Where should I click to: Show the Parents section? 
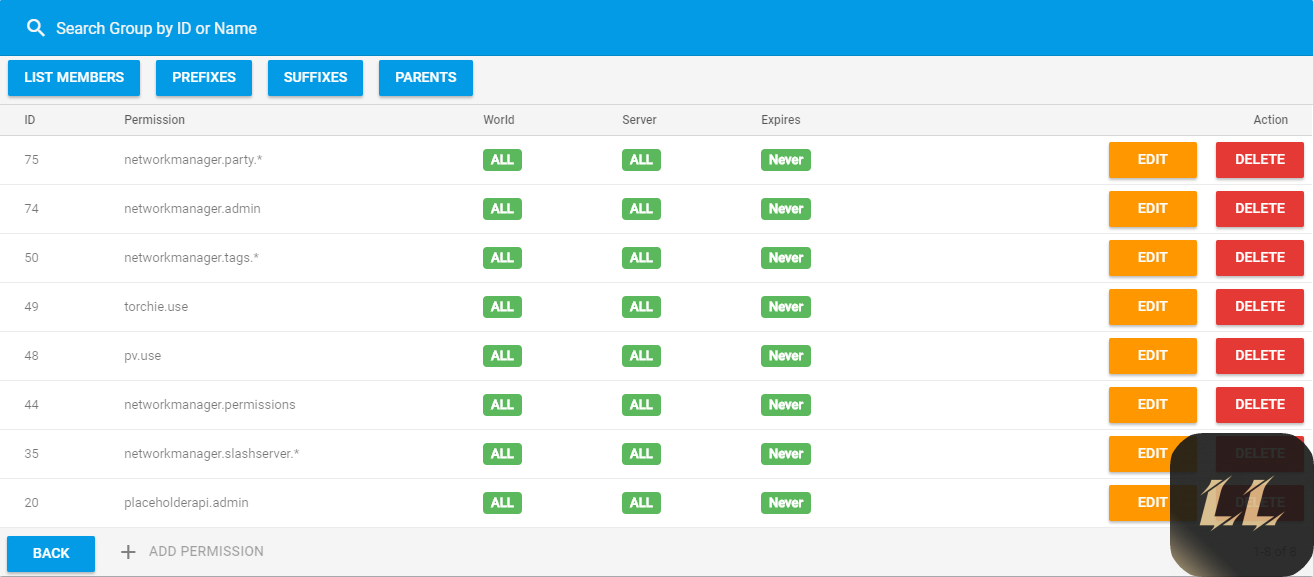coord(425,78)
